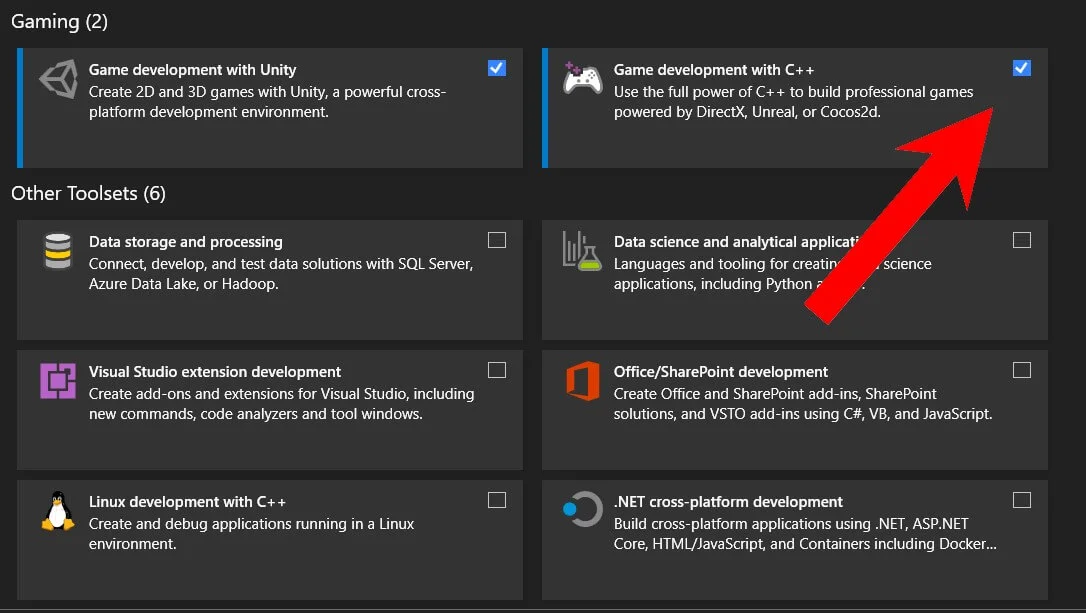The width and height of the screenshot is (1086, 613).
Task: Check the .NET cross-platform development checkbox
Action: click(1021, 500)
